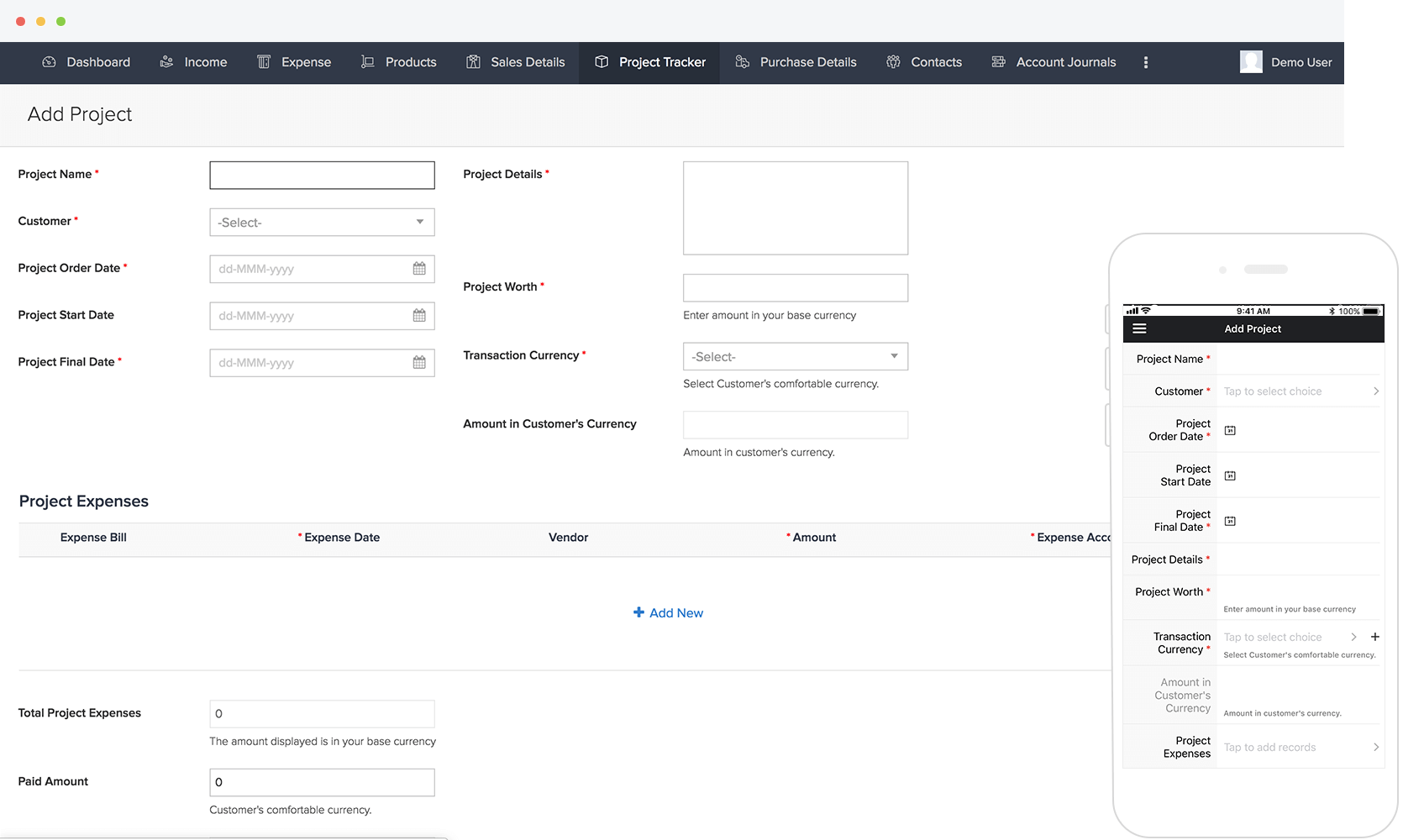Click the Products icon in the navbar
Viewport: 1403px width, 840px height.
point(368,62)
